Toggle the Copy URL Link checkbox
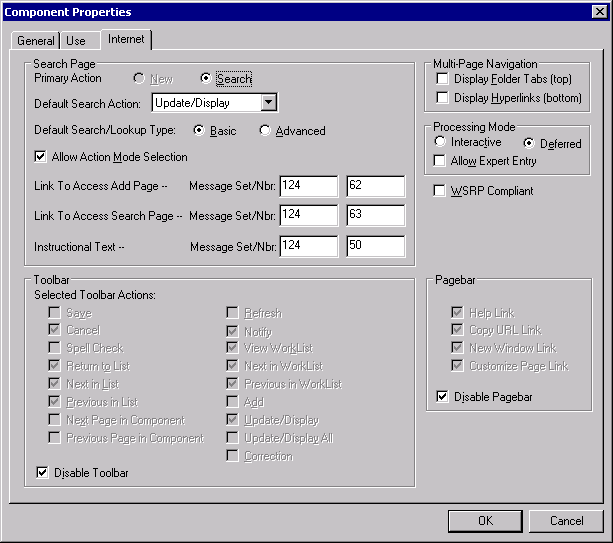 point(457,330)
